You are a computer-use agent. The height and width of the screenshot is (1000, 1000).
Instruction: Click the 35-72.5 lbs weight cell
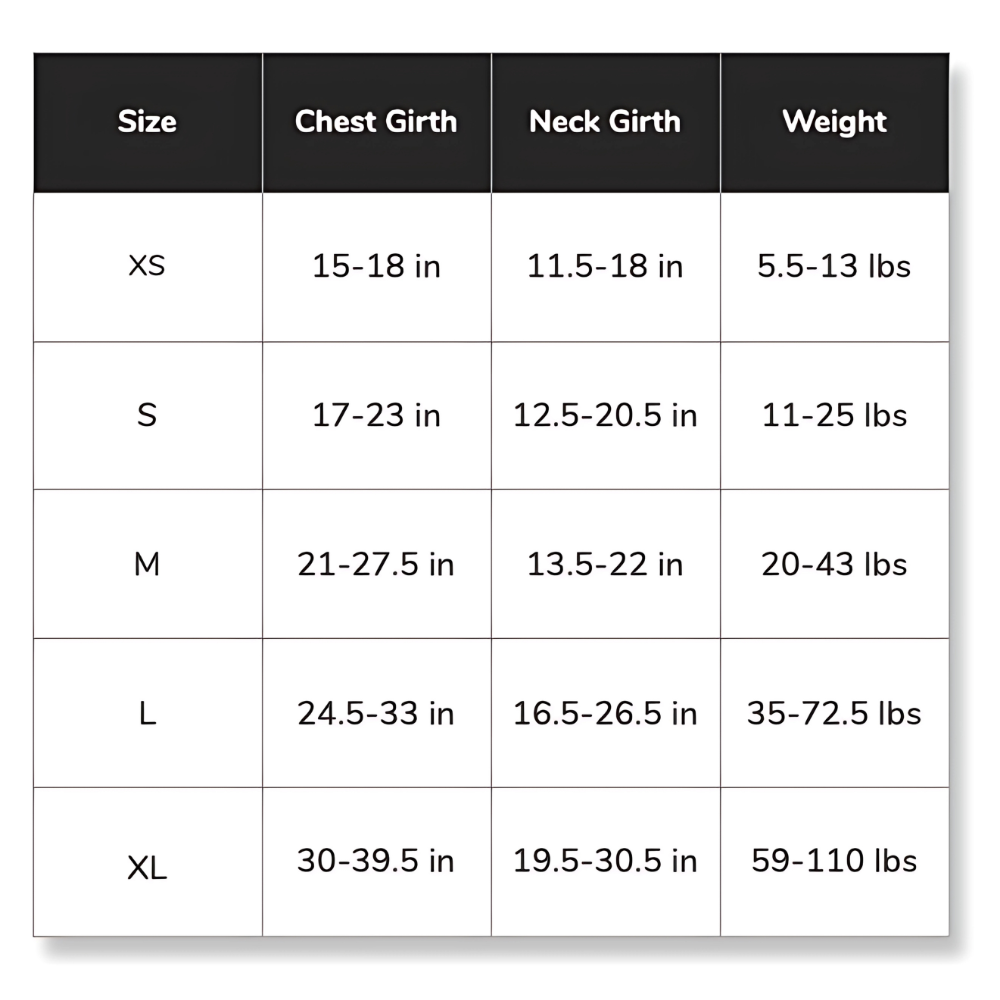[x=835, y=713]
